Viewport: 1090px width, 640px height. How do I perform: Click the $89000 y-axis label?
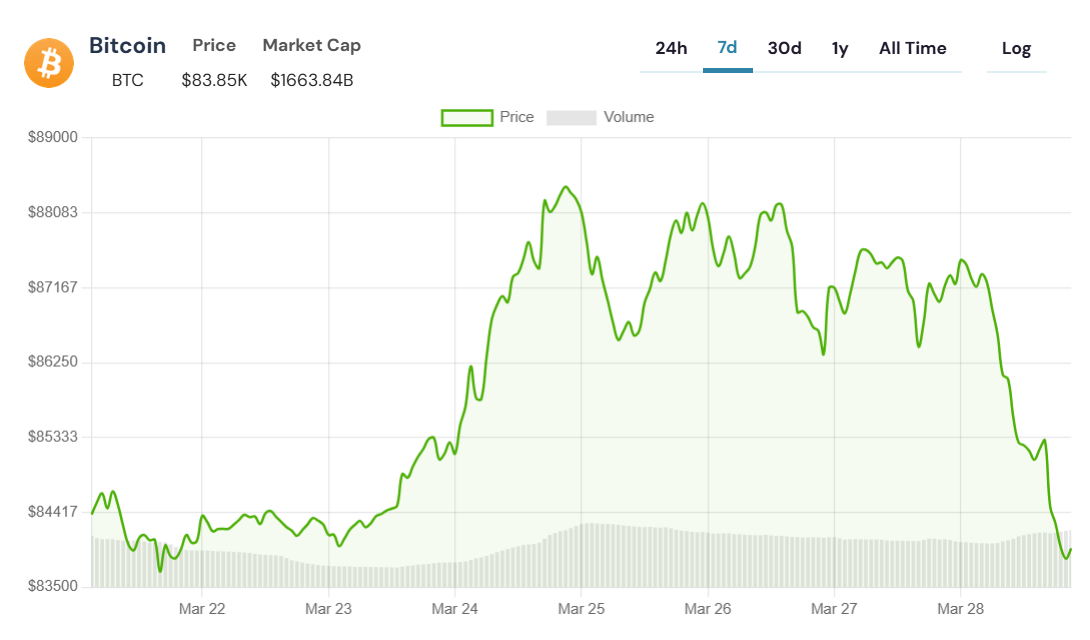[53, 138]
